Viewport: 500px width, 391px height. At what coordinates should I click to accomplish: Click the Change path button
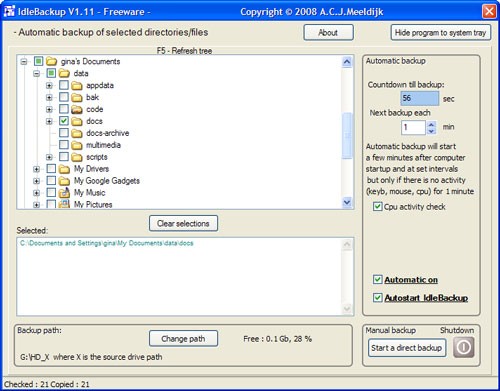coord(183,339)
